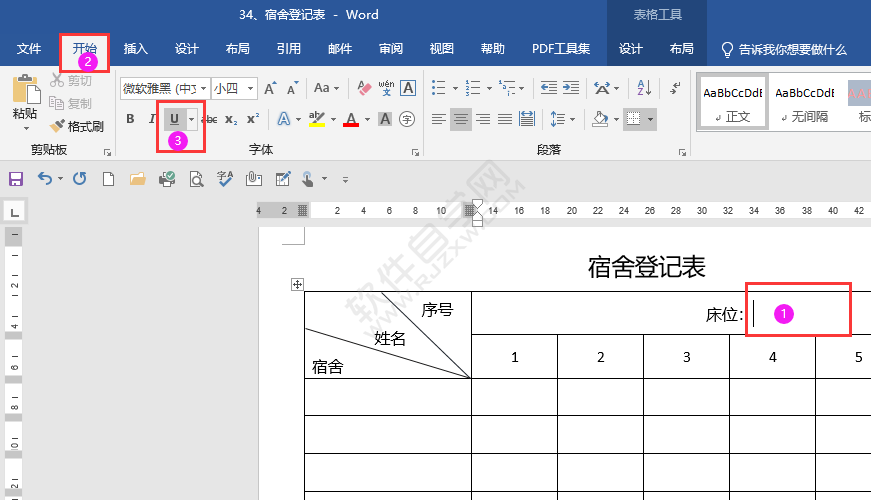Apply the yellow text highlight color
871x500 pixels.
coord(317,119)
